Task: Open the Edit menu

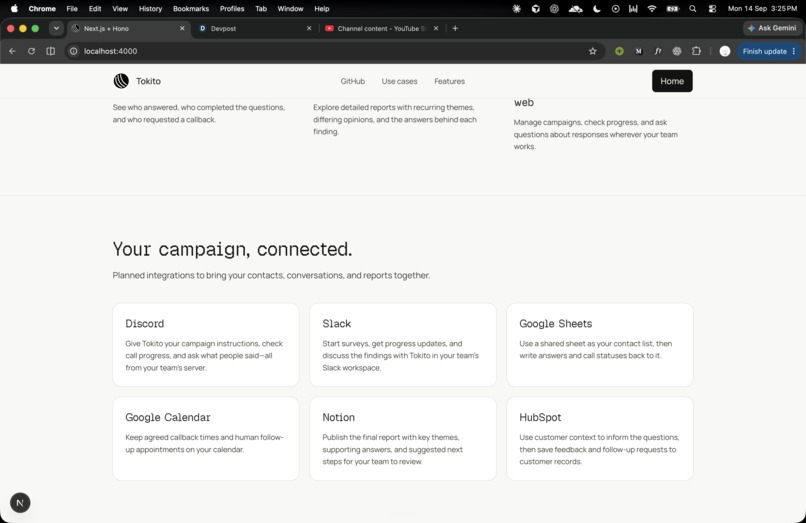Action: click(95, 8)
